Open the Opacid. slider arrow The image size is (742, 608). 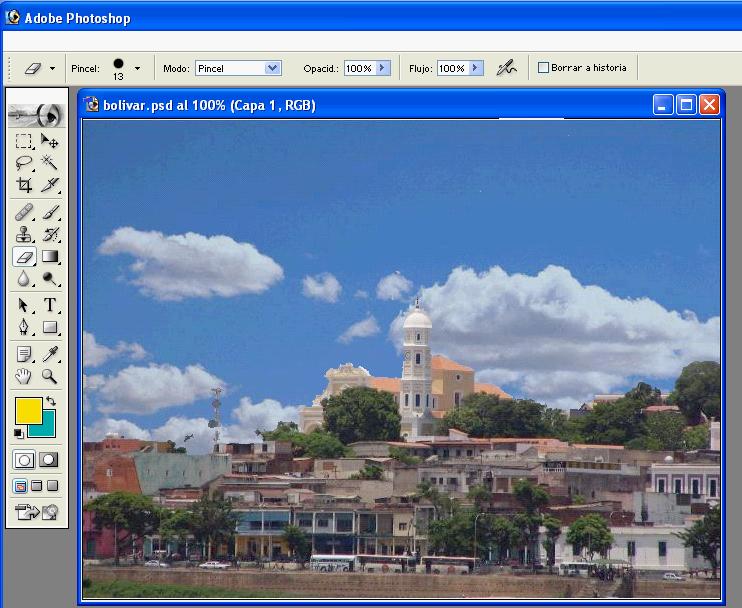tap(382, 68)
